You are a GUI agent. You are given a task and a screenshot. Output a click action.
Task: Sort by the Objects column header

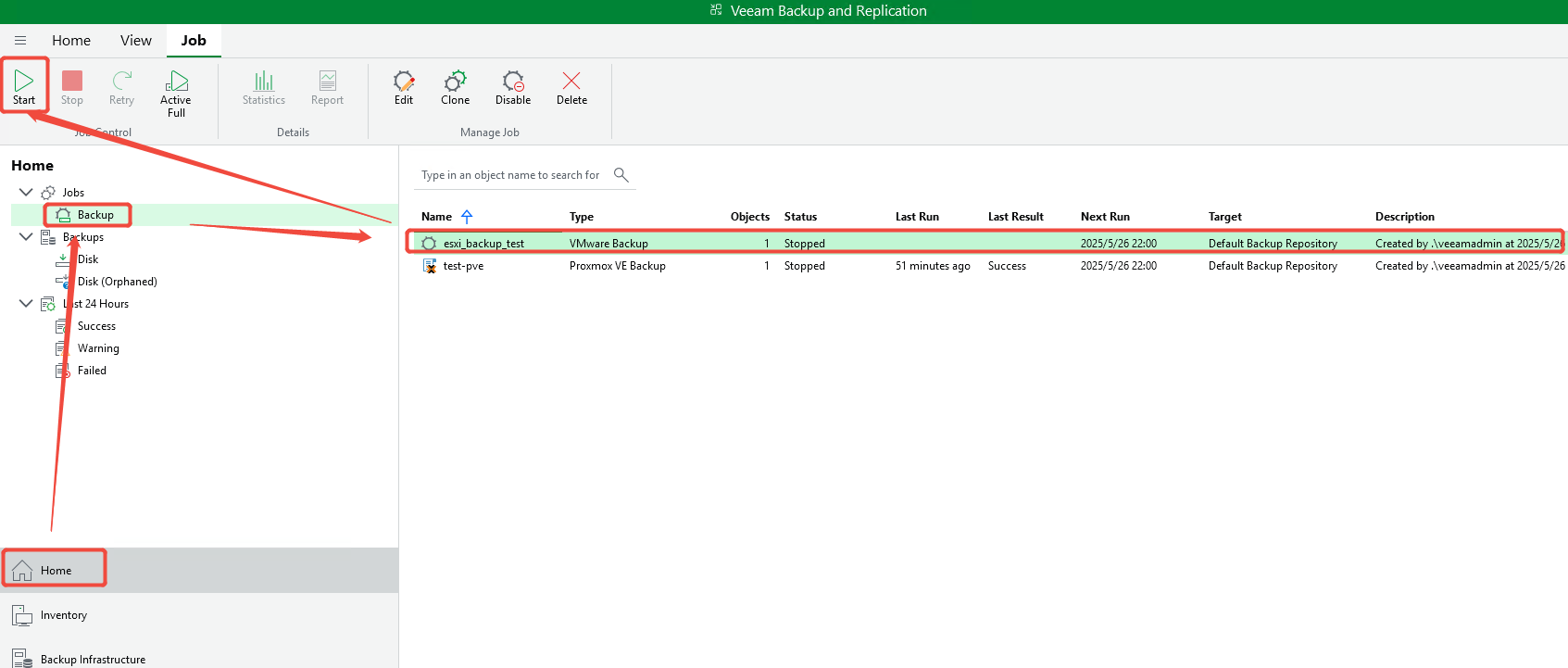coord(750,217)
